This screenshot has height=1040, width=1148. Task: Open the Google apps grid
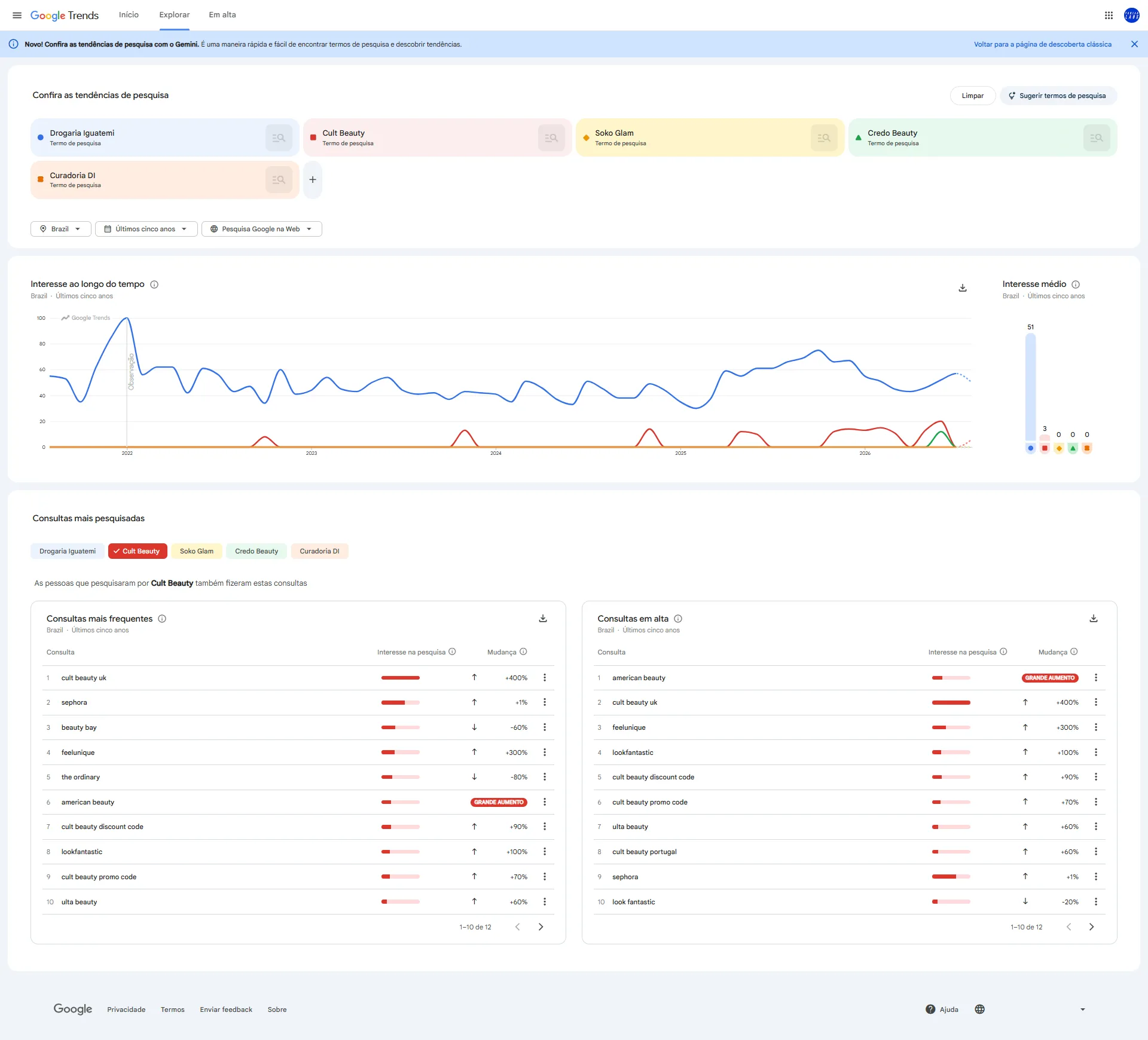(x=1109, y=15)
